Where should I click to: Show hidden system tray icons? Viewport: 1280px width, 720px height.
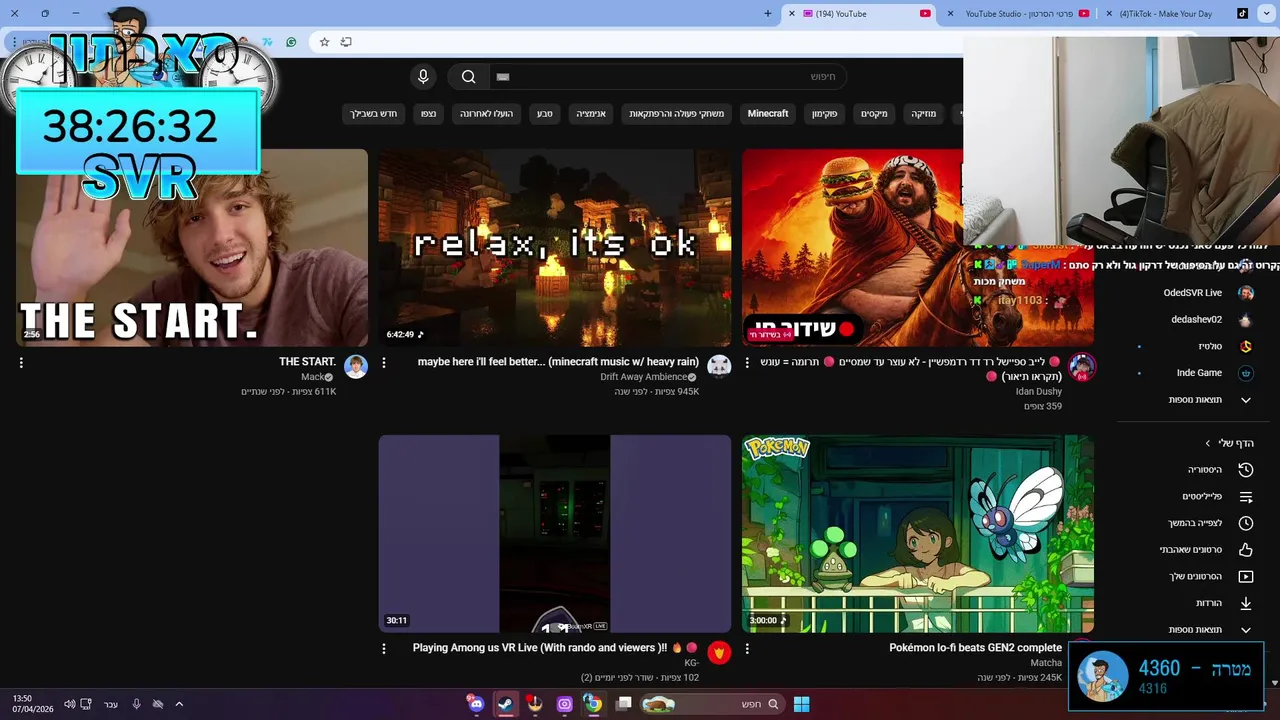(x=179, y=704)
